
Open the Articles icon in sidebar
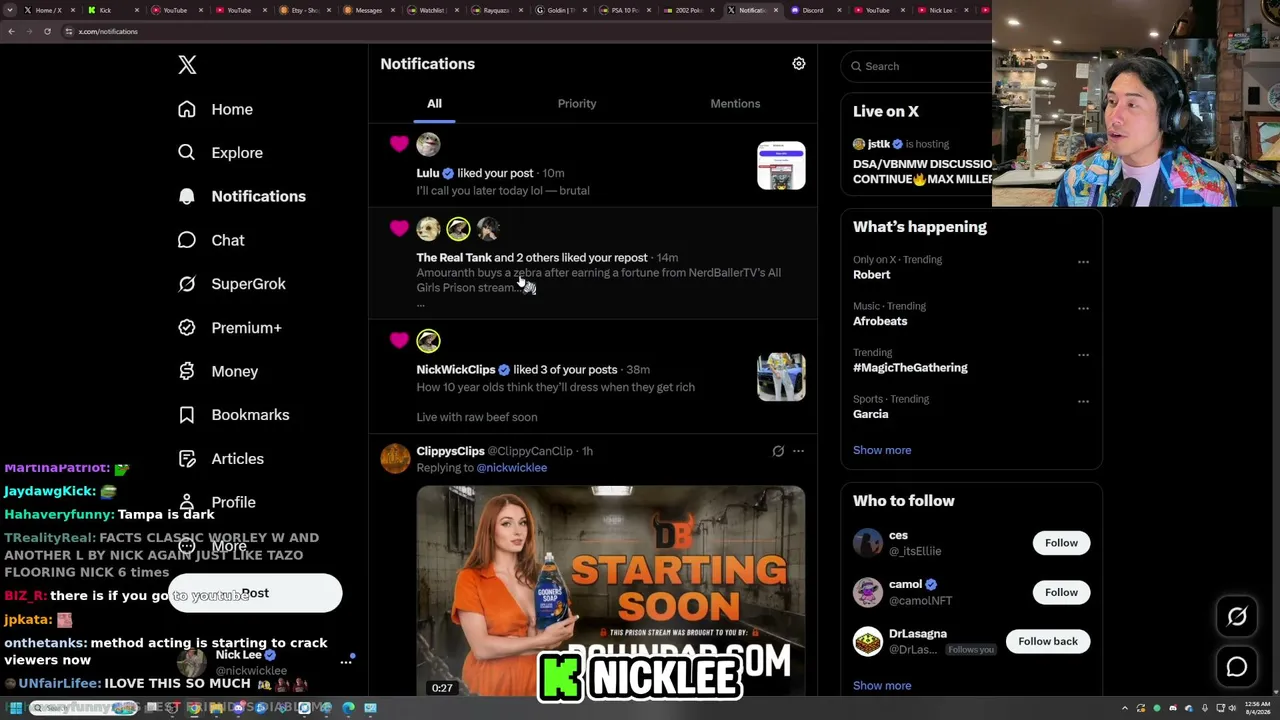[187, 459]
